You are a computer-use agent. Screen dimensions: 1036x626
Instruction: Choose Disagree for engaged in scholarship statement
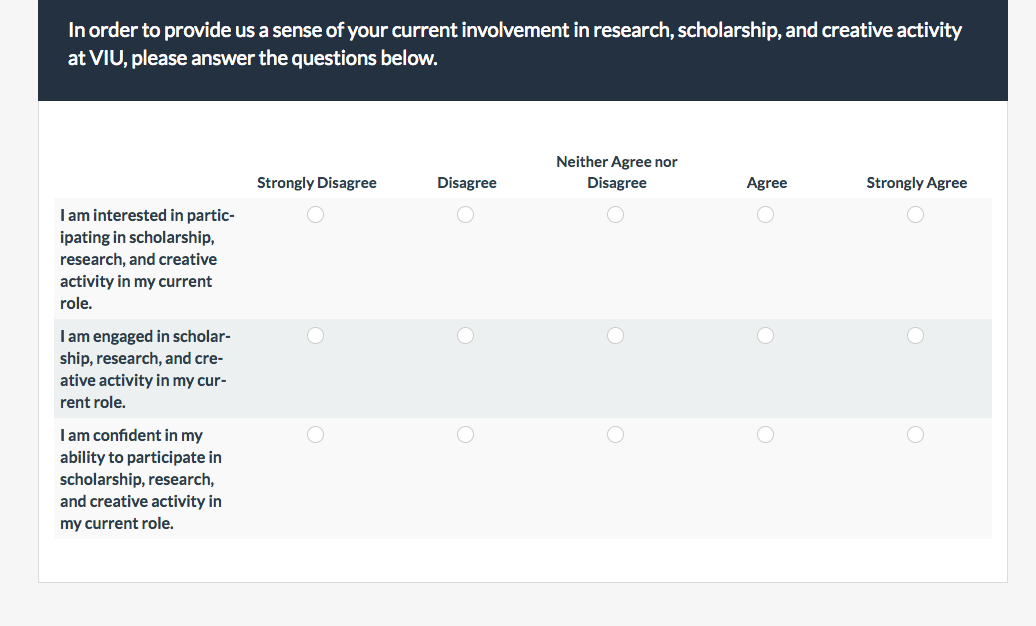coord(466,336)
